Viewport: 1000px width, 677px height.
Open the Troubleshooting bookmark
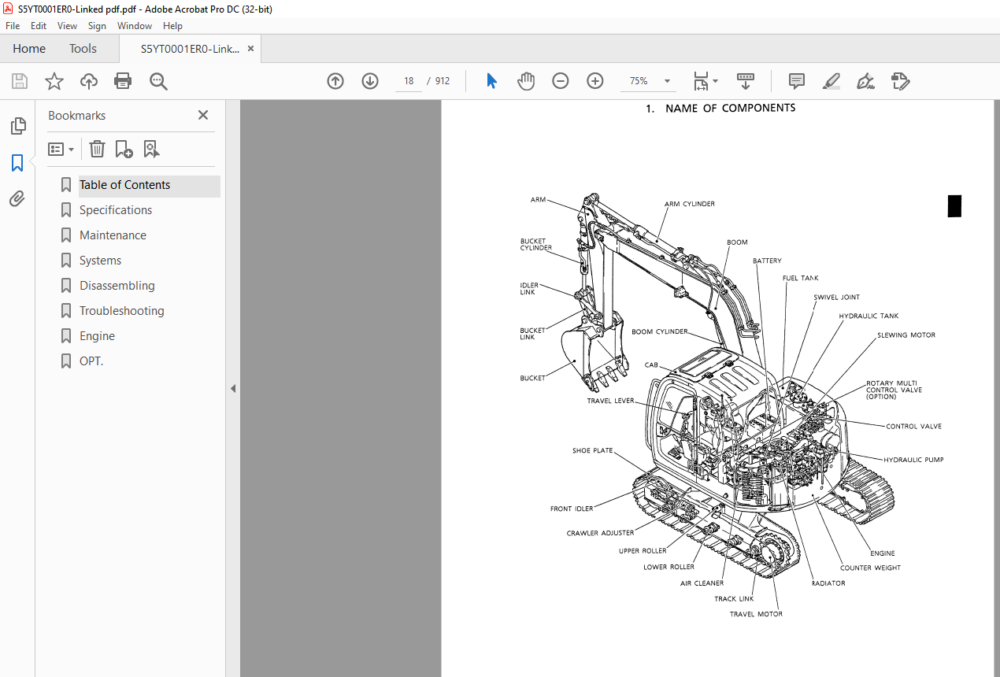pyautogui.click(x=122, y=310)
